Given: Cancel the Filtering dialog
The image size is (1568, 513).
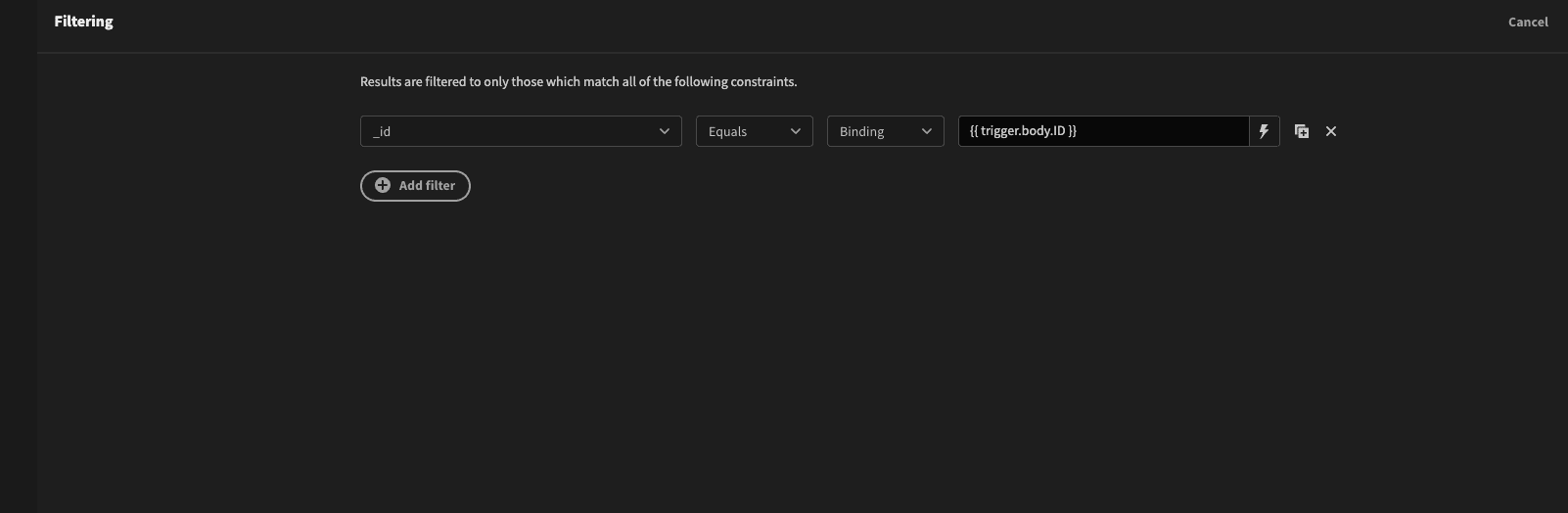Looking at the screenshot, I should point(1528,22).
